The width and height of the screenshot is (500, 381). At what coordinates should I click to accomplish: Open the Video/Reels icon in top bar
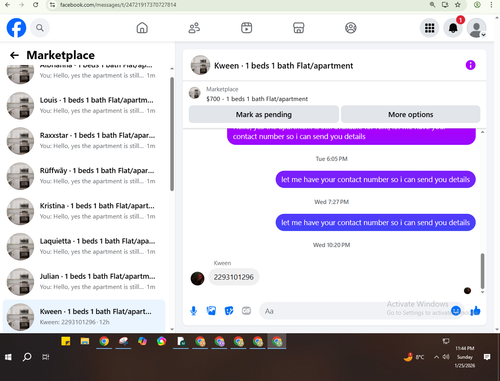pyautogui.click(x=246, y=28)
